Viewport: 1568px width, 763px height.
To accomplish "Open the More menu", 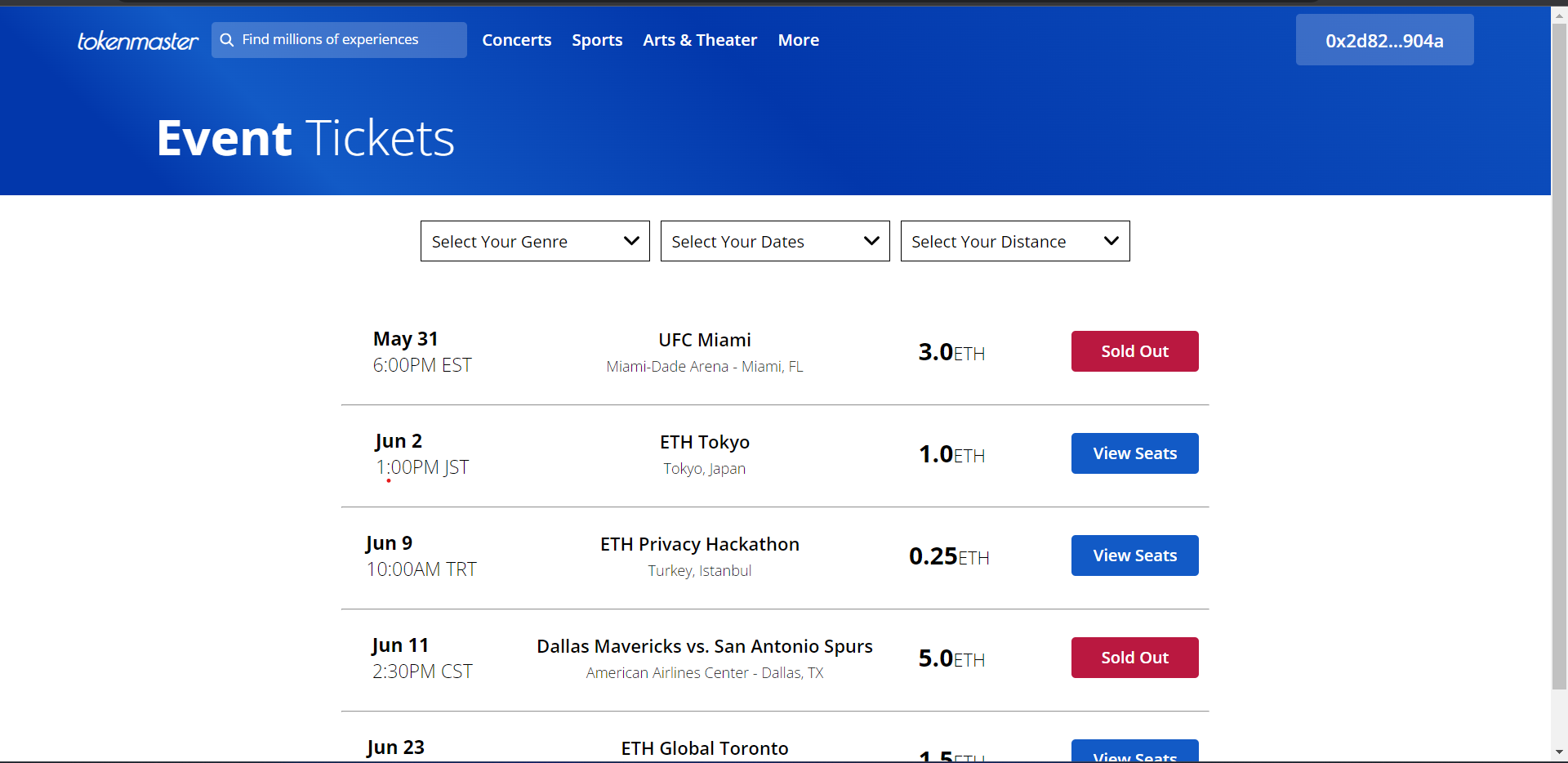I will tap(798, 40).
